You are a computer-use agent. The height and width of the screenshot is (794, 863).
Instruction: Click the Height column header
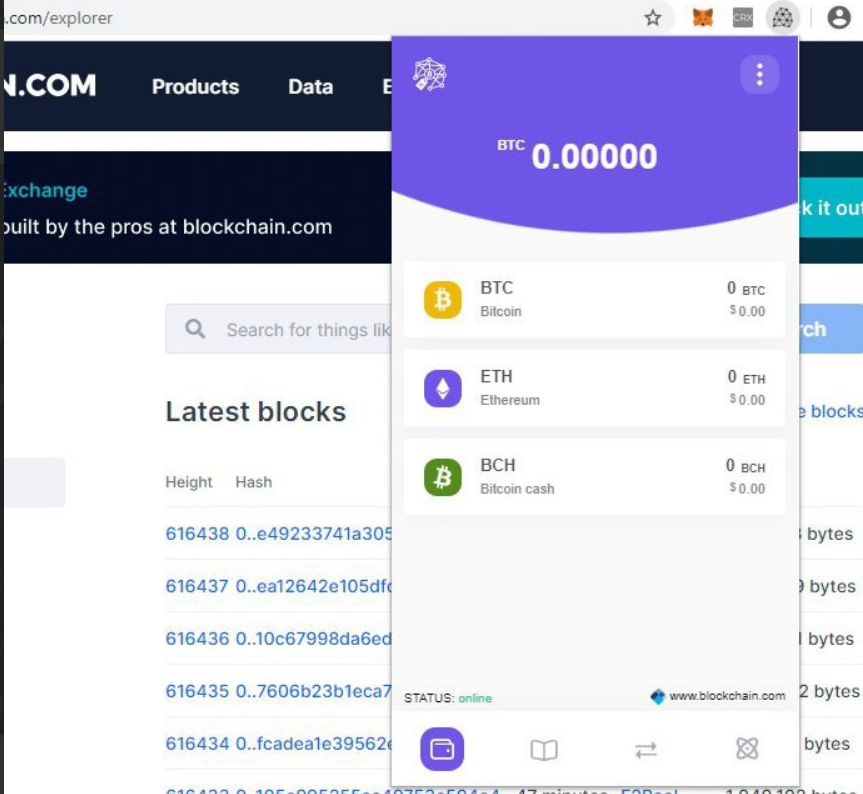point(189,482)
